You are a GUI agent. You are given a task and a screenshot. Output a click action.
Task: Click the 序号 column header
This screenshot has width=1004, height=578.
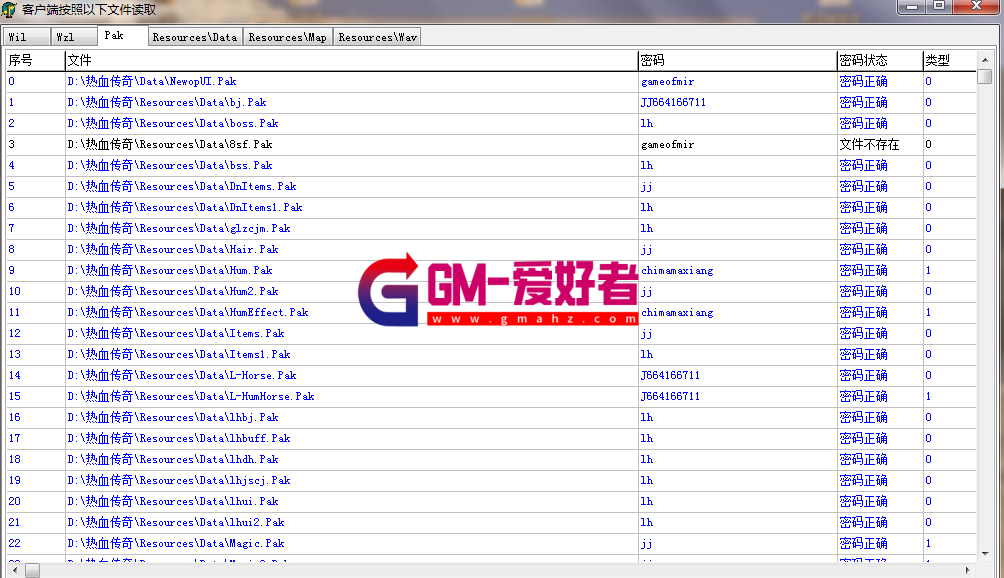(x=21, y=61)
